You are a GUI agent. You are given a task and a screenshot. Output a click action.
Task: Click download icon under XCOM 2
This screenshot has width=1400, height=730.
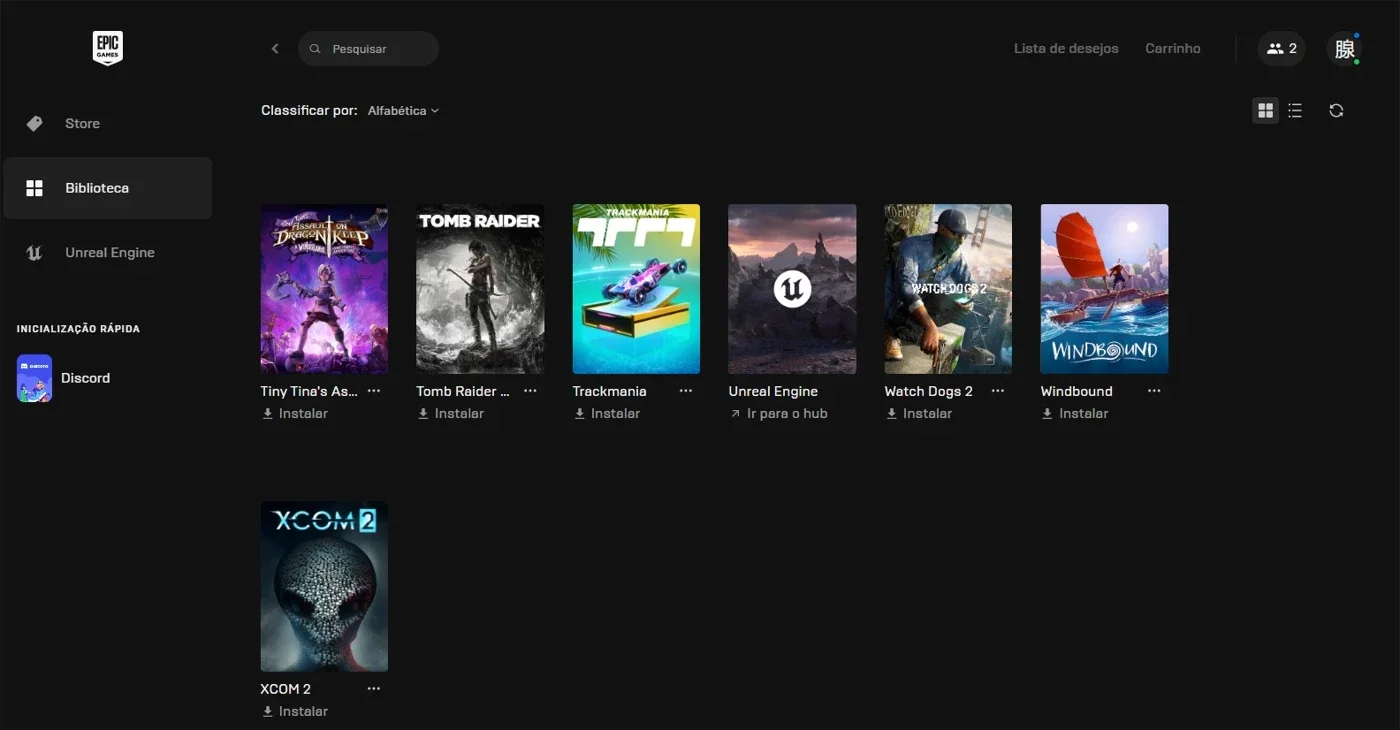coord(267,712)
